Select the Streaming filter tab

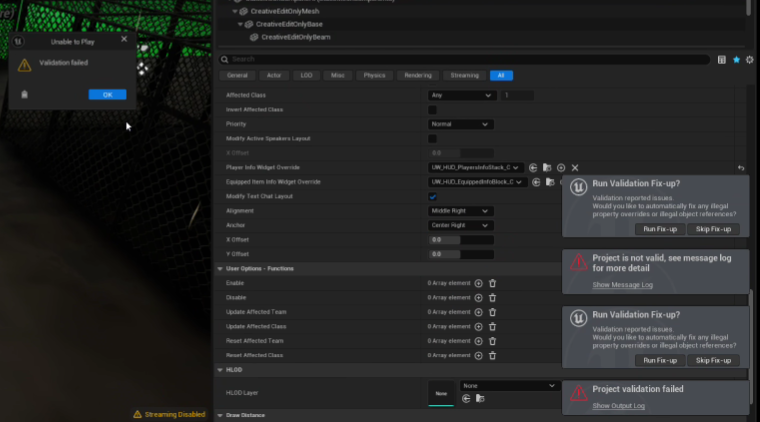(x=464, y=76)
